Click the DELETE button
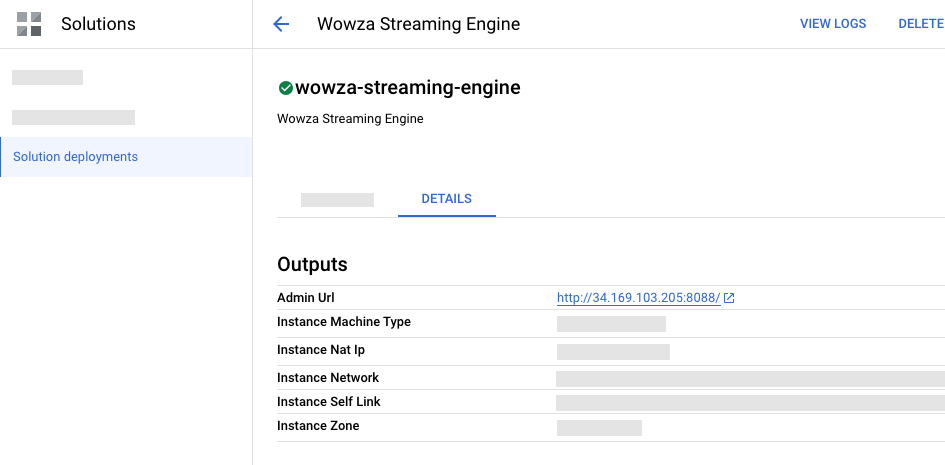945x465 pixels. (x=921, y=24)
